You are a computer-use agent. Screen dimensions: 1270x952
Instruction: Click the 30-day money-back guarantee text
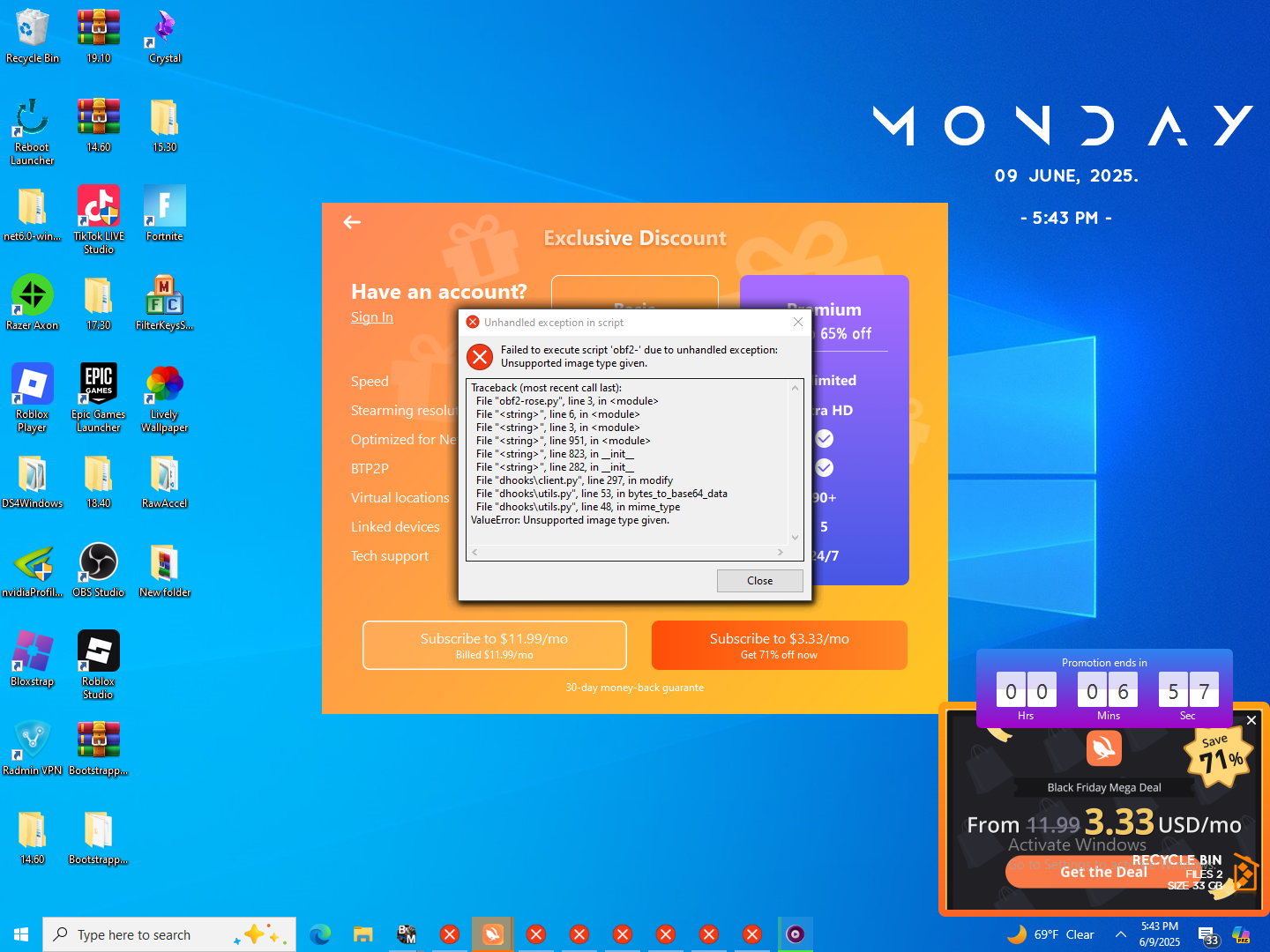coord(635,688)
